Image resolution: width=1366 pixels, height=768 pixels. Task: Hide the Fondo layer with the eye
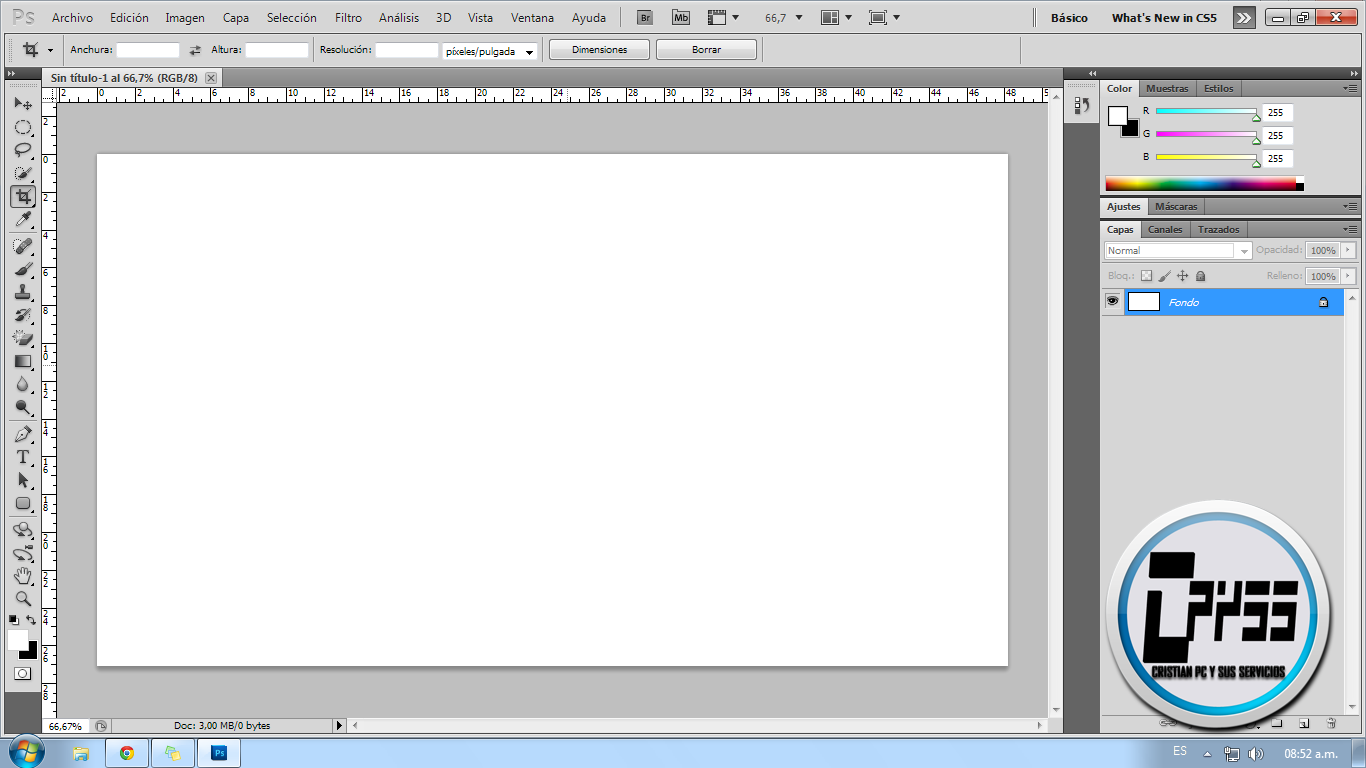coord(1112,301)
